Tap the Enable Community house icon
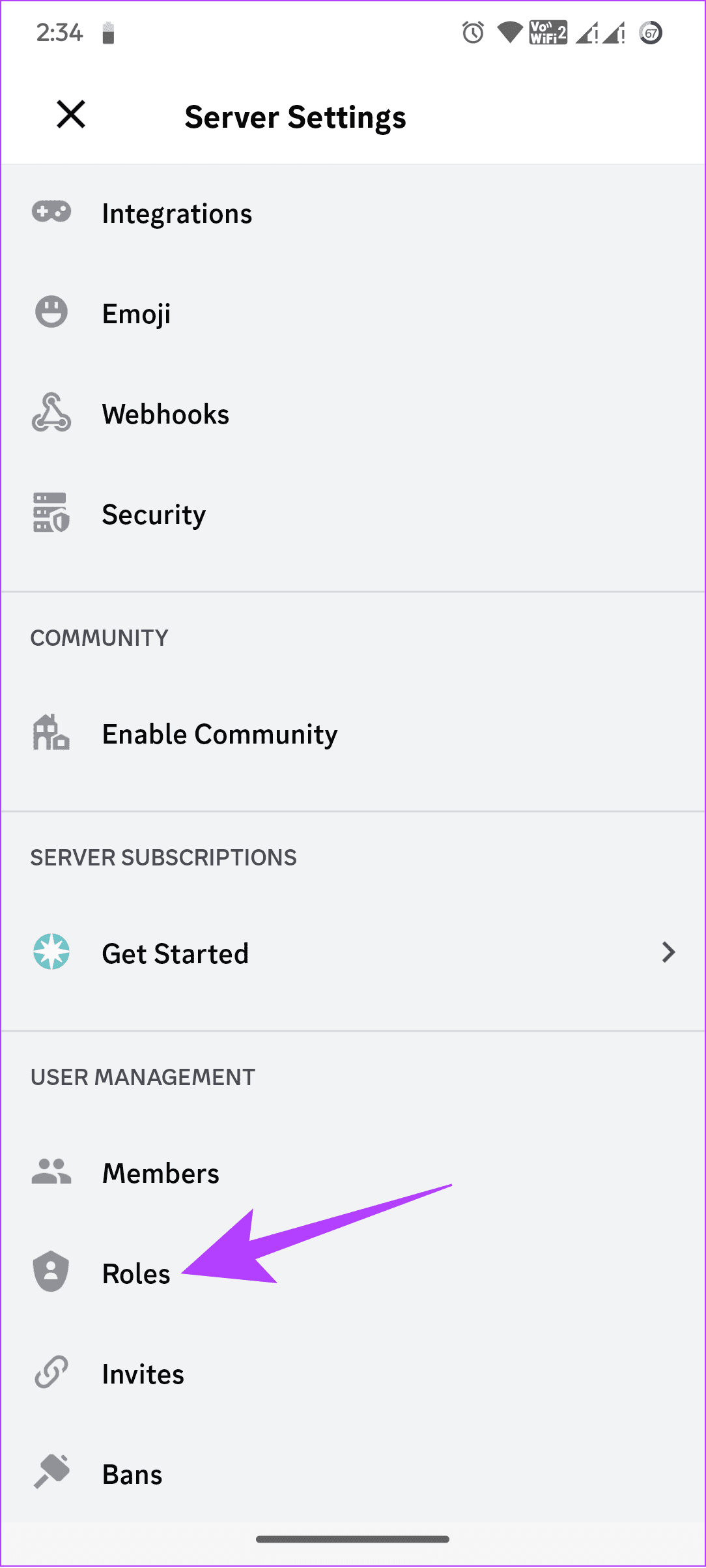 51,733
